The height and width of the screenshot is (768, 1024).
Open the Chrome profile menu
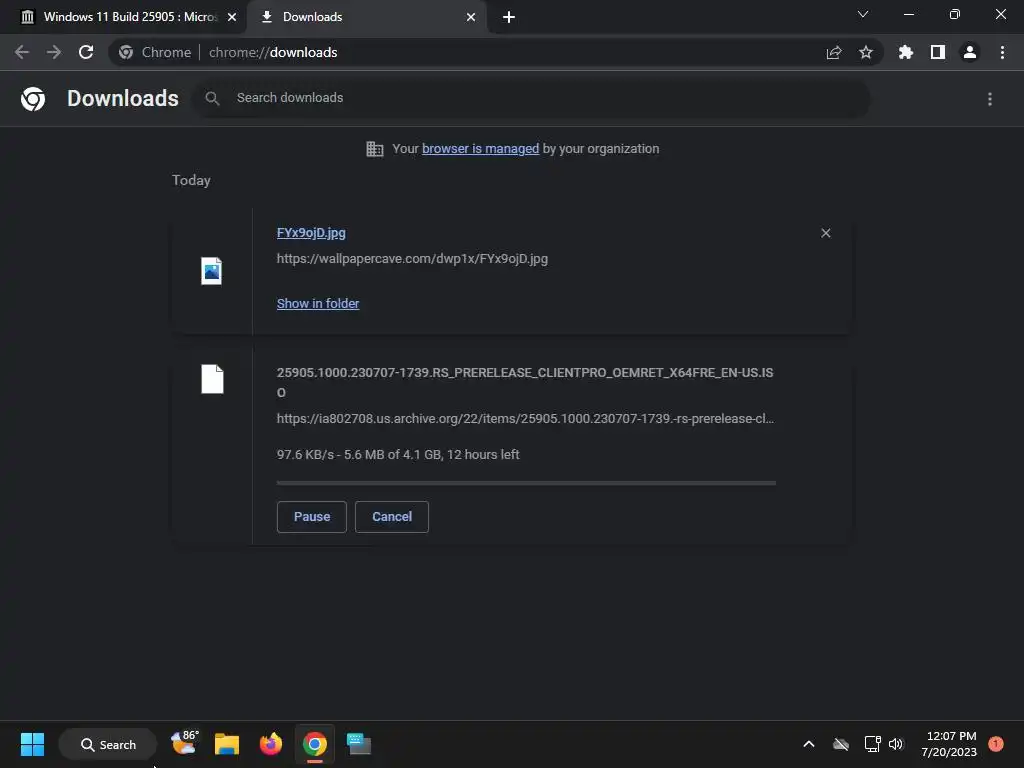(x=970, y=52)
